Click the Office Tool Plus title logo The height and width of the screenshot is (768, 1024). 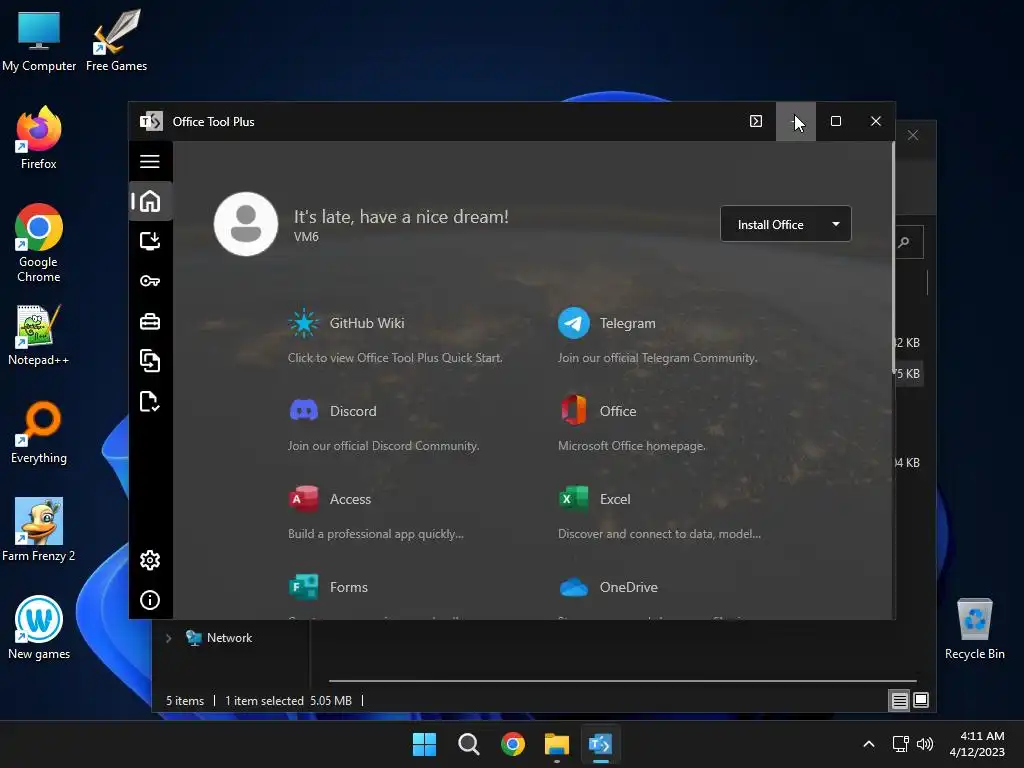[151, 121]
